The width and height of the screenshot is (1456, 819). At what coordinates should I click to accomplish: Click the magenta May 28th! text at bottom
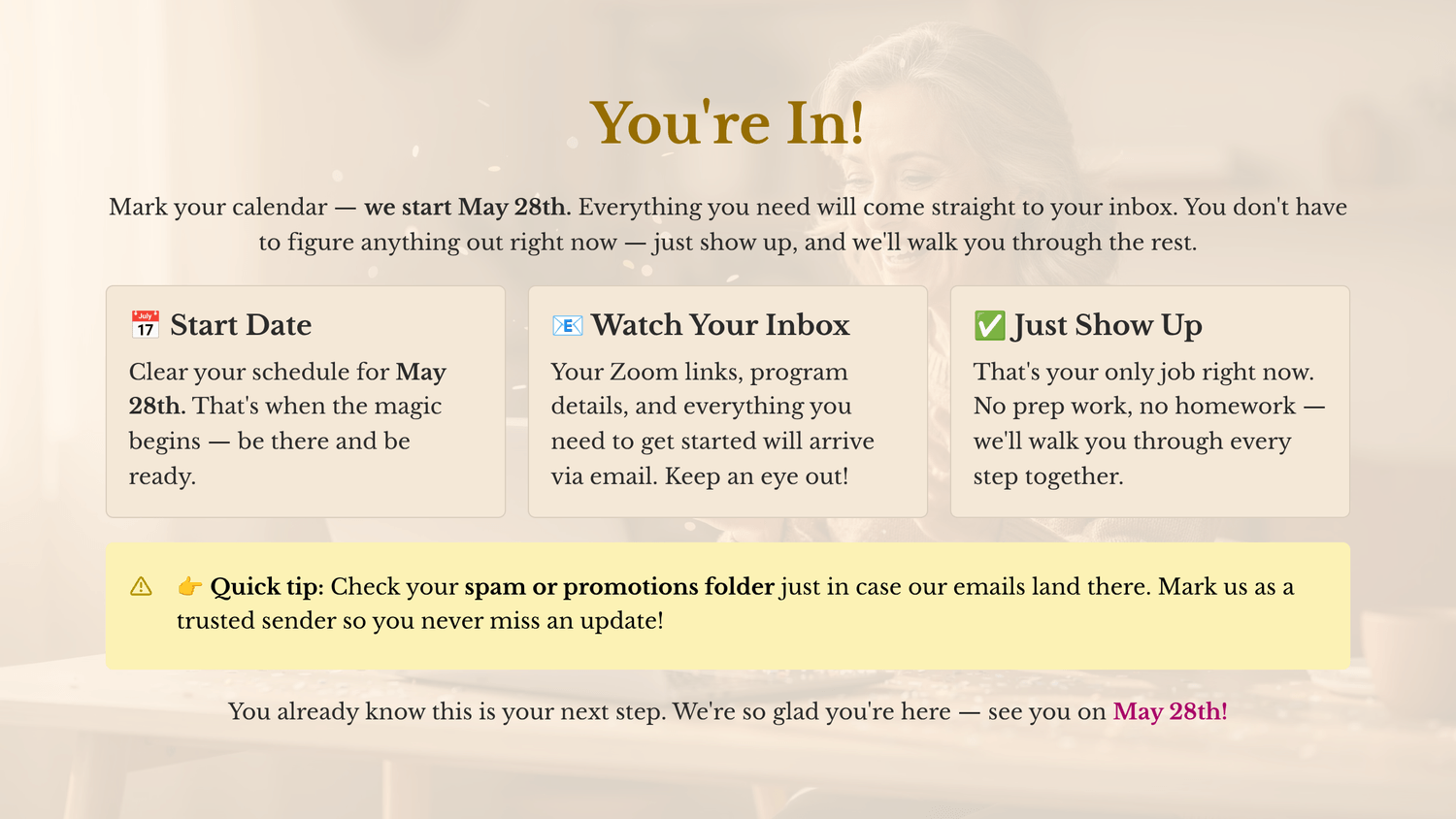[x=1170, y=711]
